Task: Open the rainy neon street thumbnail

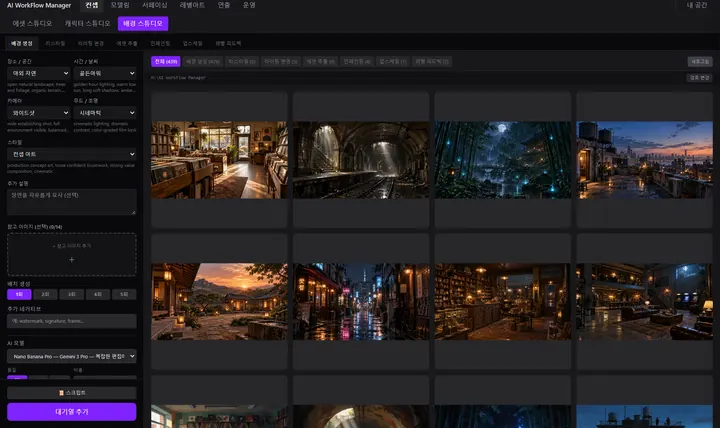Action: 361,301
